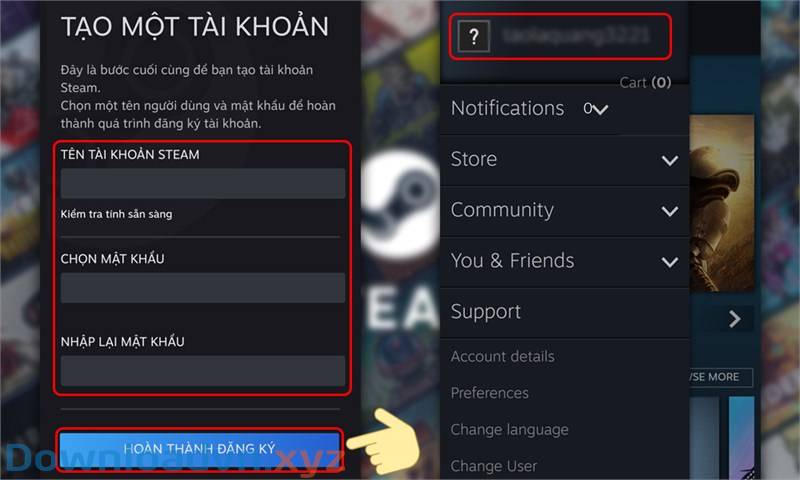The image size is (800, 480).
Task: Focus the Tên tài khoản Steam field
Action: (x=203, y=184)
